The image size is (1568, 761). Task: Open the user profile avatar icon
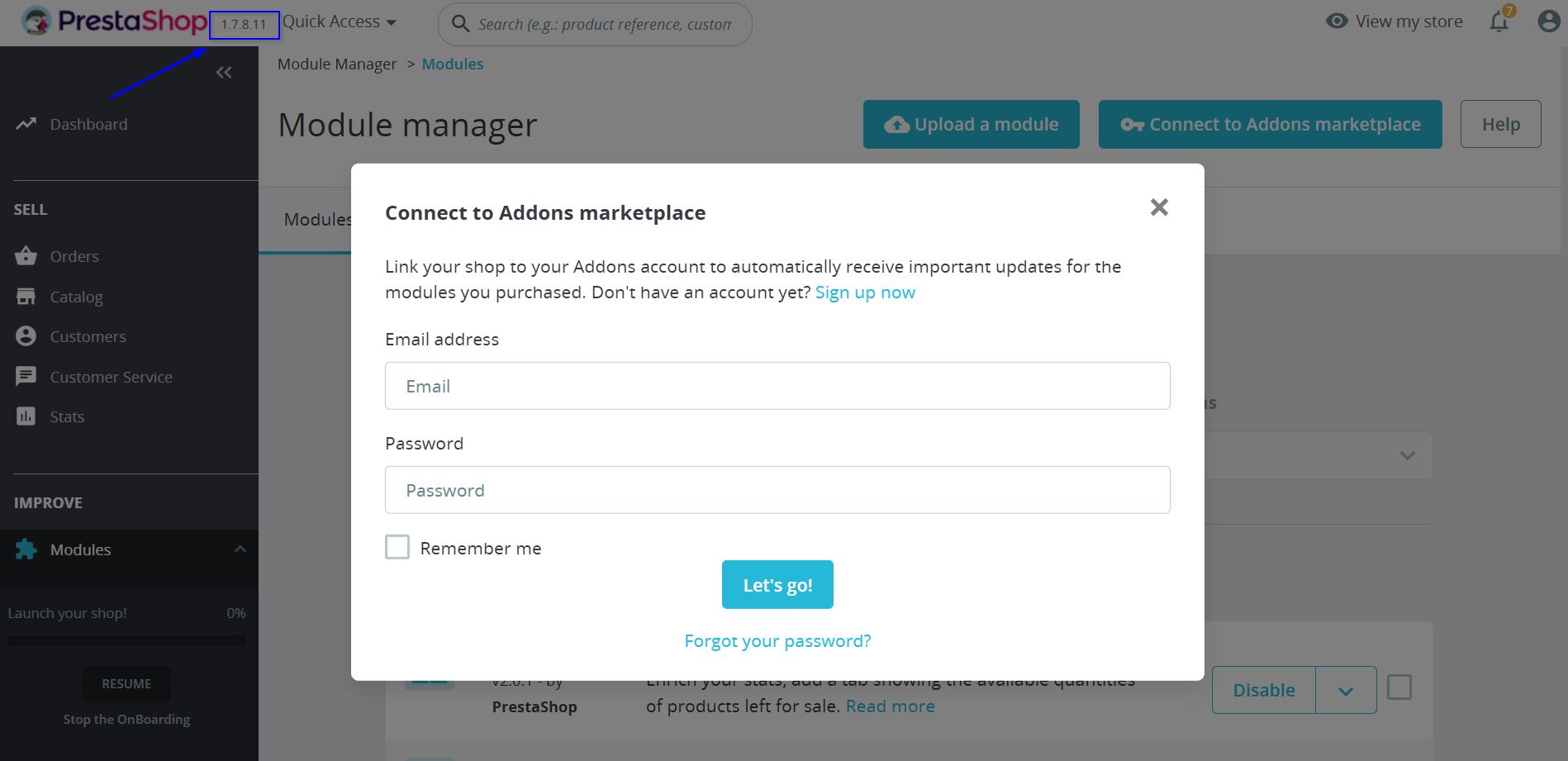(1549, 21)
